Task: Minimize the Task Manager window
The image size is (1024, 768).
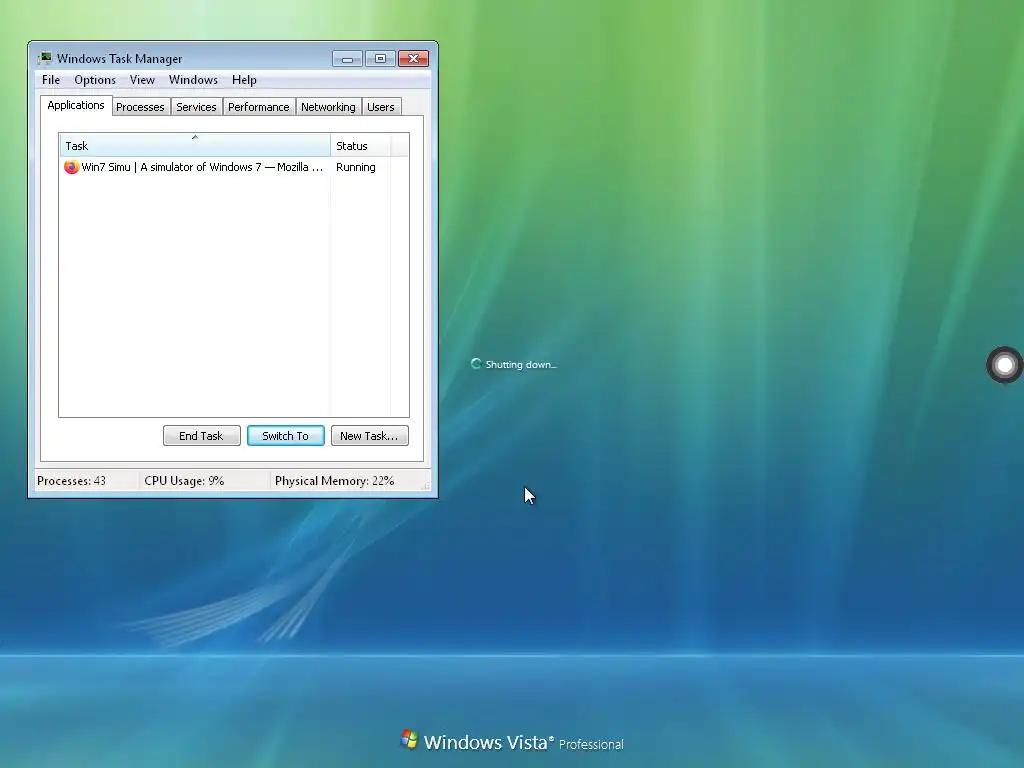Action: pyautogui.click(x=347, y=59)
